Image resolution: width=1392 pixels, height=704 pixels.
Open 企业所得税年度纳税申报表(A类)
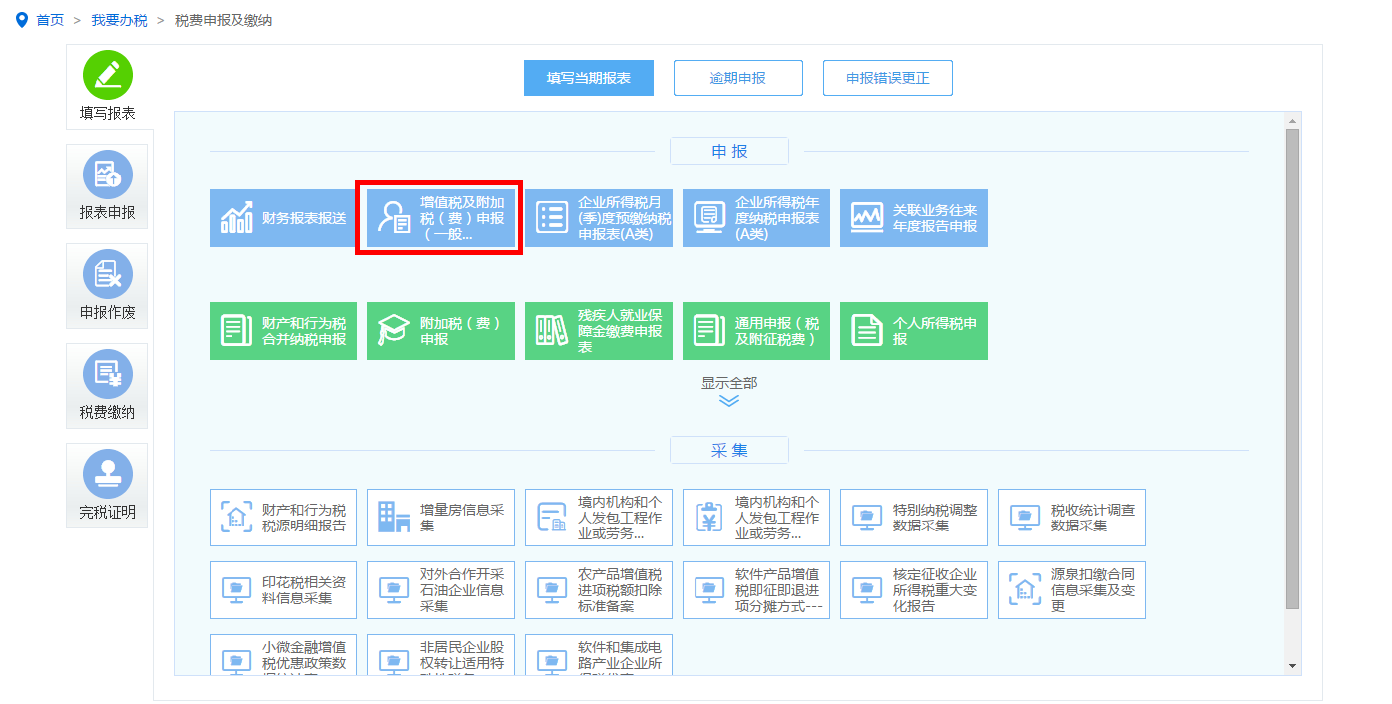[756, 217]
